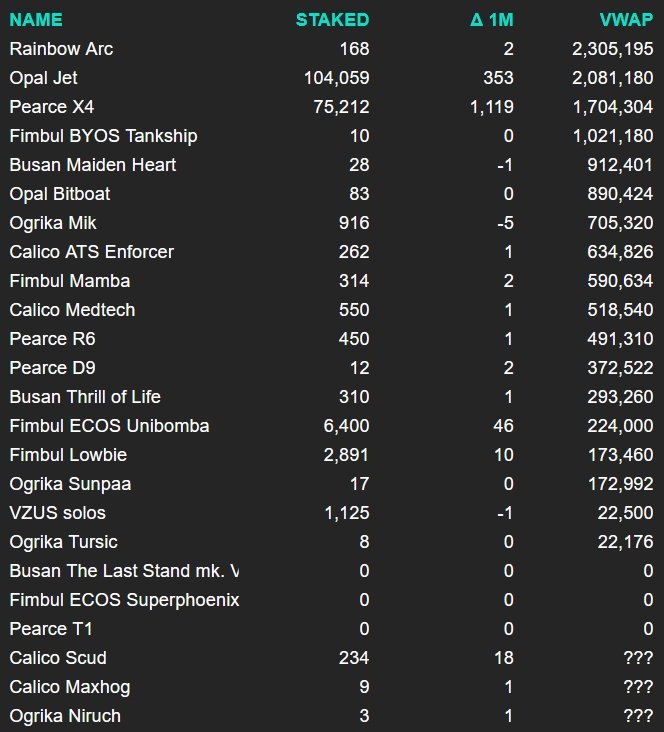Select the Fimbul Lowbie row
The height and width of the screenshot is (732, 664).
point(68,454)
